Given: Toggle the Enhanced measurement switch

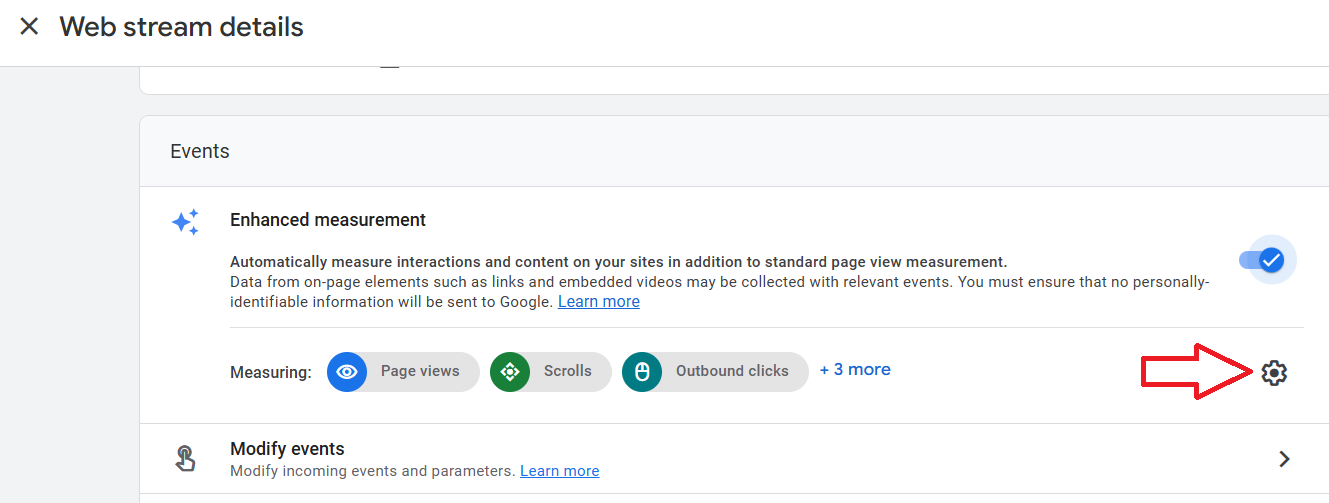Looking at the screenshot, I should (x=1266, y=260).
